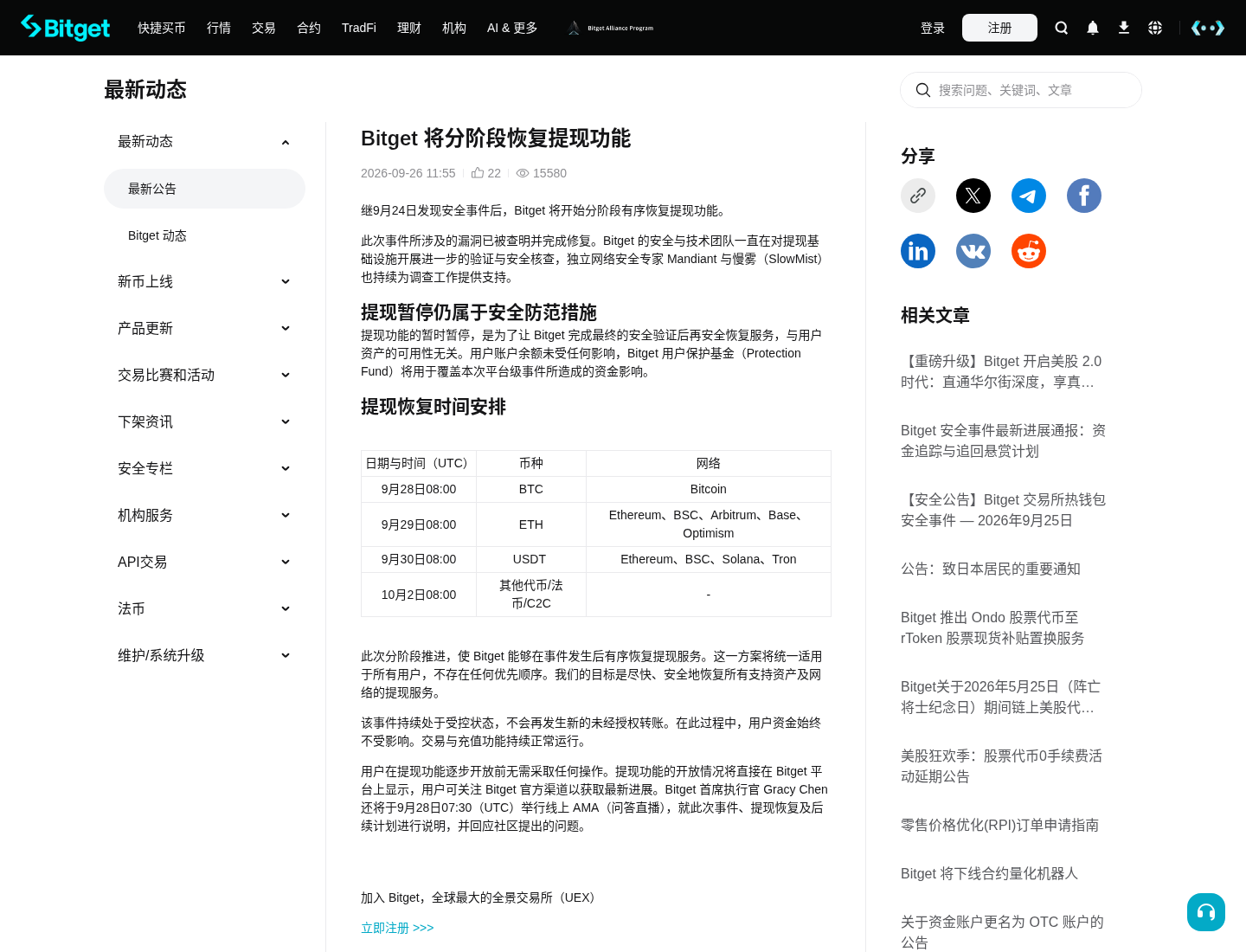1246x952 pixels.
Task: Open Bitget 安全事件最新进展通报 article
Action: click(1003, 441)
